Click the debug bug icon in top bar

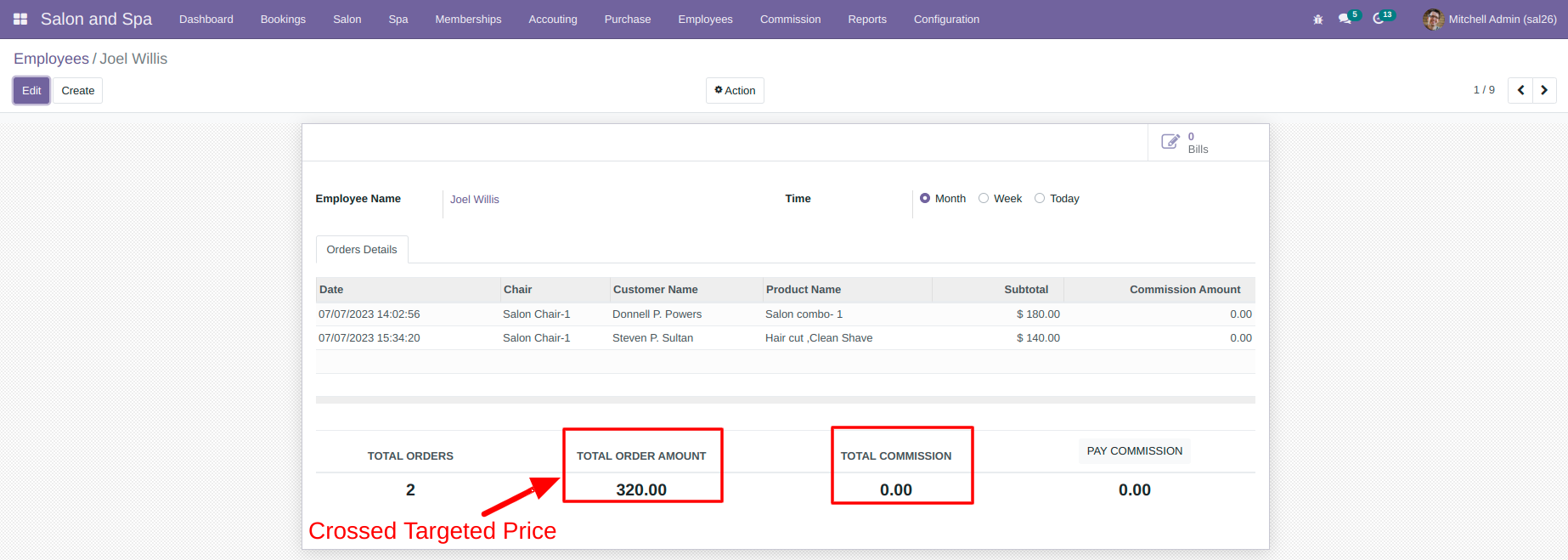(x=1318, y=19)
